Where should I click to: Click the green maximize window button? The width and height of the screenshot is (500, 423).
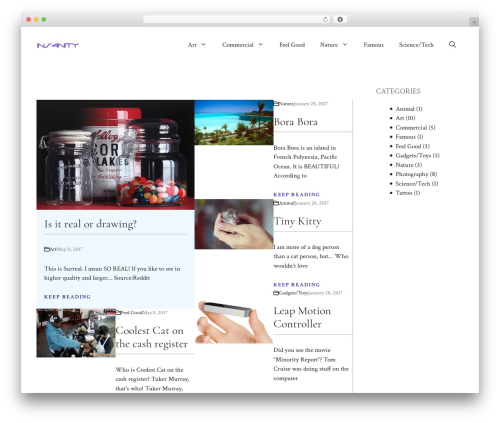(44, 19)
